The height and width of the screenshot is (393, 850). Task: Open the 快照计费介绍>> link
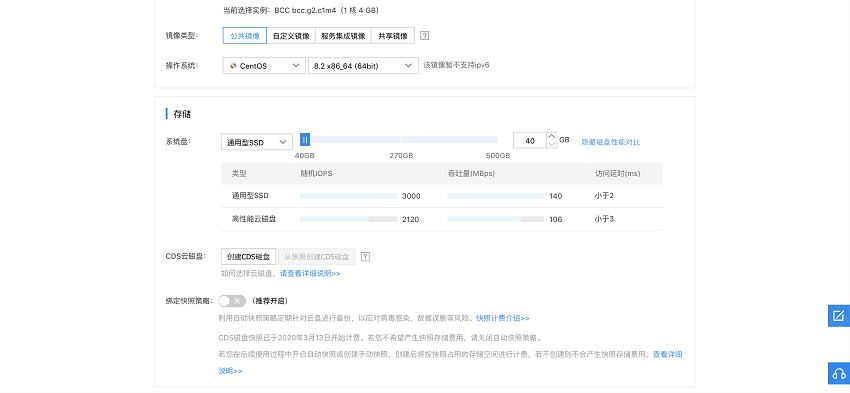click(x=503, y=318)
